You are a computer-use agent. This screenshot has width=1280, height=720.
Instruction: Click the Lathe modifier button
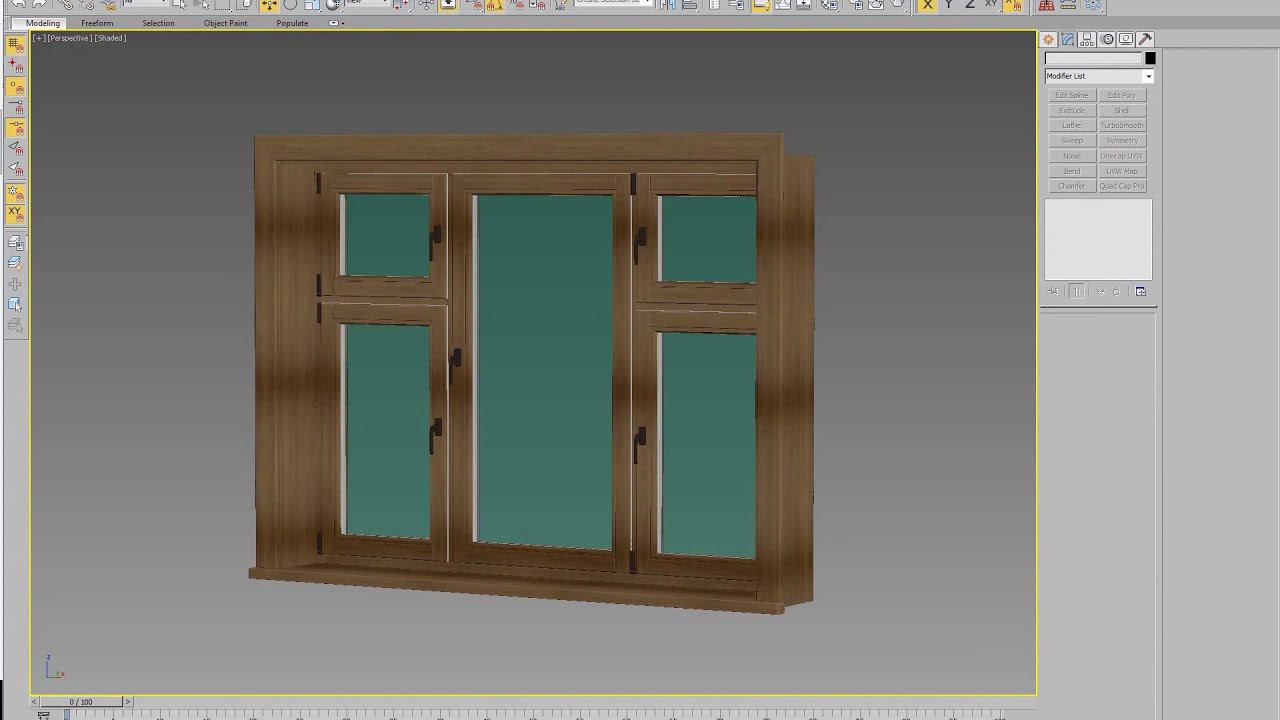click(1072, 125)
